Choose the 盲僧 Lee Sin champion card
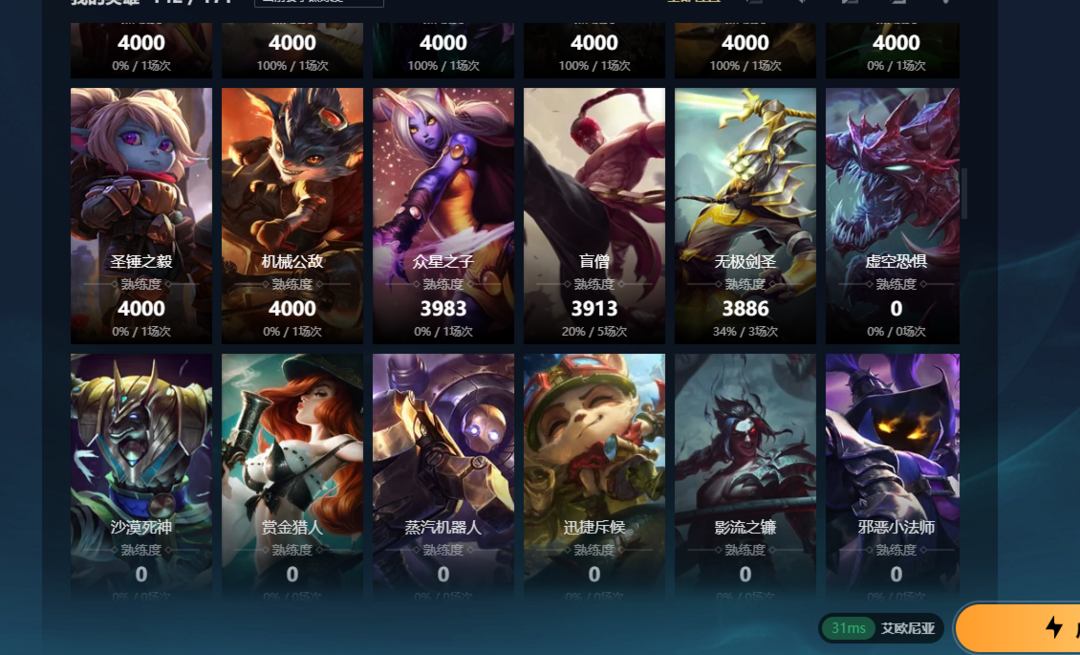 coord(594,216)
